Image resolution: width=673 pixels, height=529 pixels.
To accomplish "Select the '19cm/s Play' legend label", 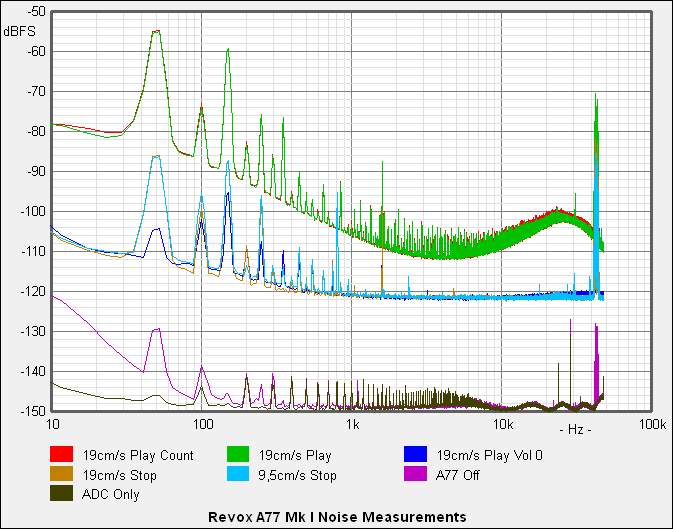I will pos(295,455).
